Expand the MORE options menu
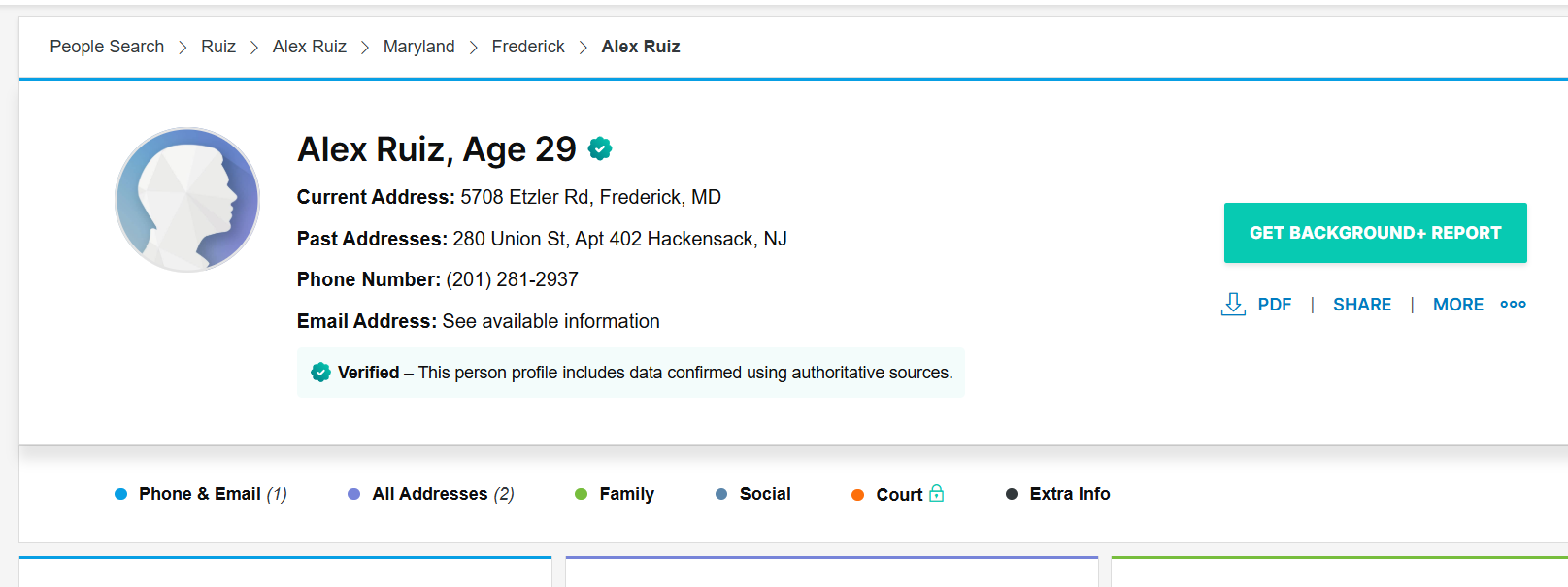 coord(1457,305)
